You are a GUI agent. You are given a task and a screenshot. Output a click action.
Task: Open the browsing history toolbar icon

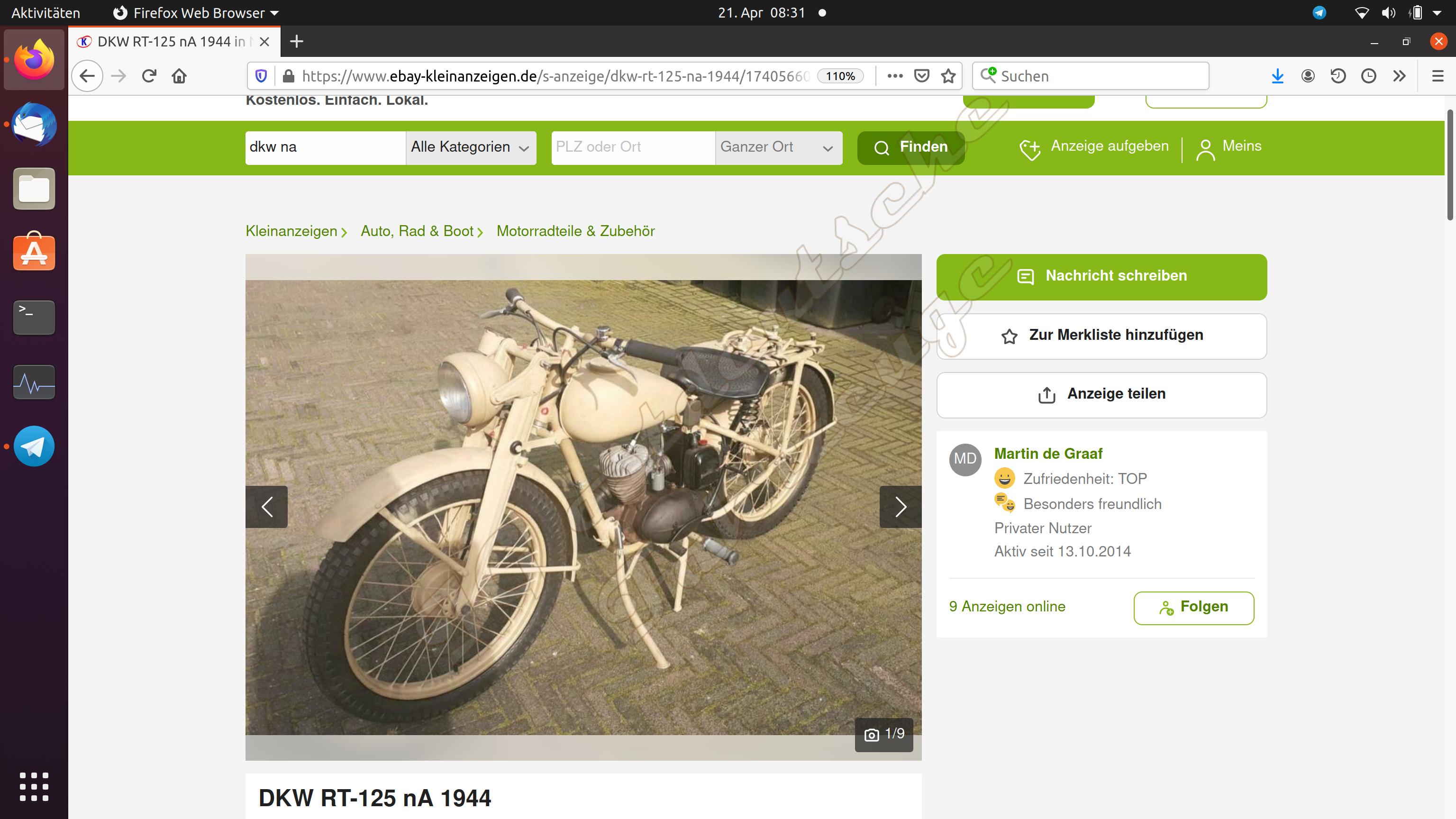click(x=1338, y=76)
